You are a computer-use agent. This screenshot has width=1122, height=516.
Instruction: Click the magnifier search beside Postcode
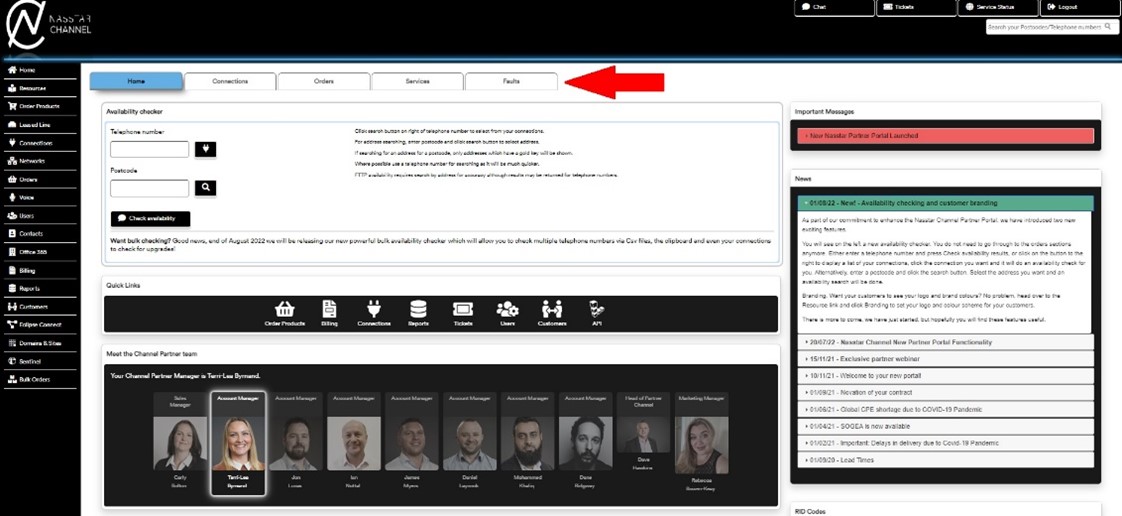point(205,188)
